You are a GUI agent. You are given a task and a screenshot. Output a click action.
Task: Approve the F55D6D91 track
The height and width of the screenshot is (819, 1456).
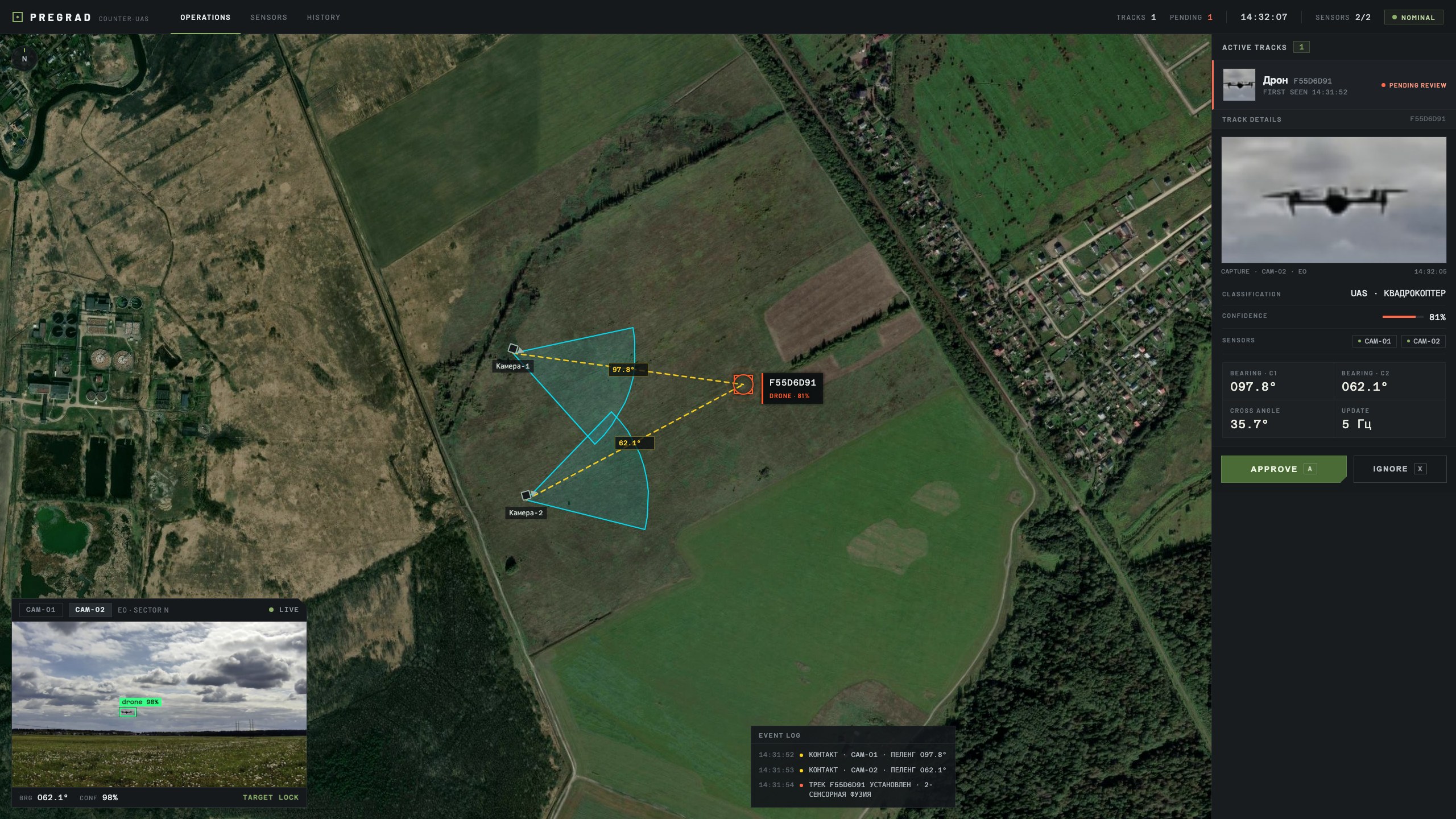point(1284,469)
